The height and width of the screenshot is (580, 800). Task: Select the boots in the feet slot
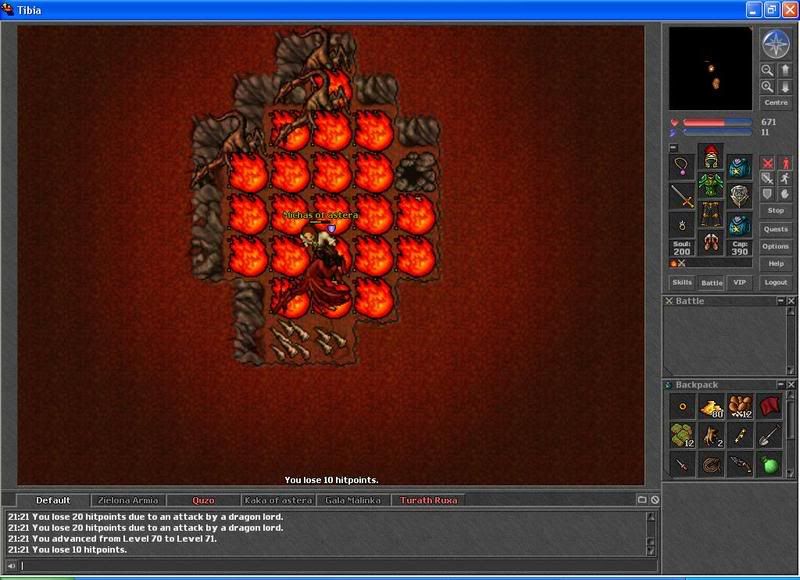(711, 243)
